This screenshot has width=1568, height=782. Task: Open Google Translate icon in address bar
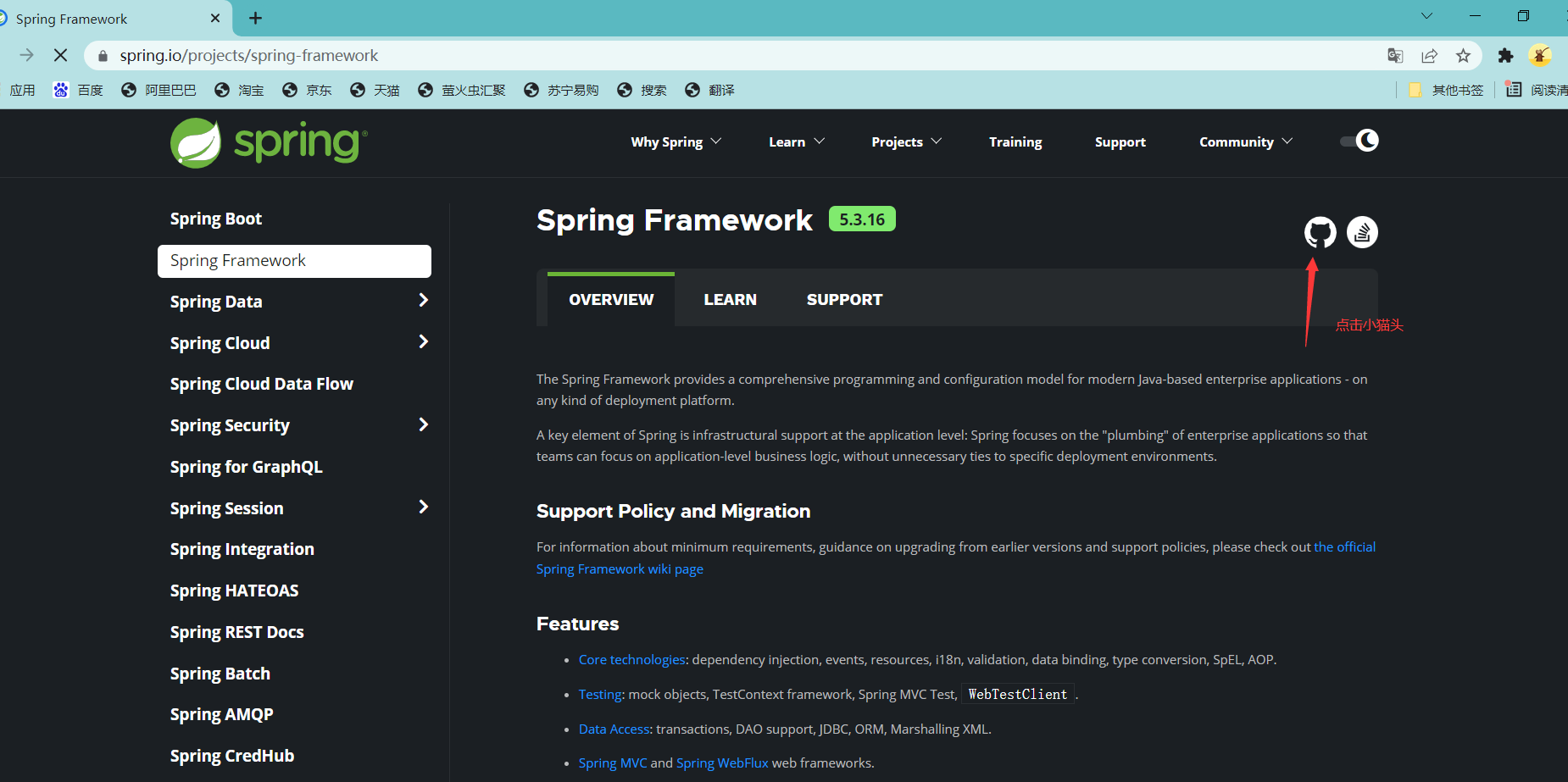1395,56
